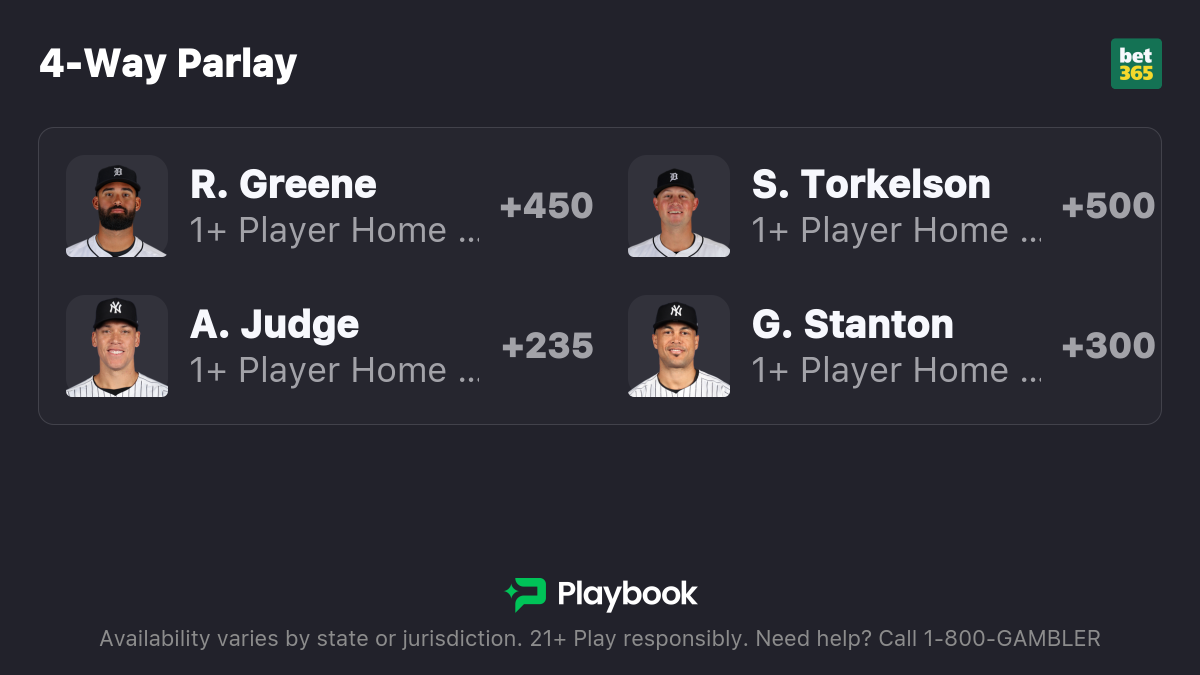Click the 4-Way Parlay heading
The image size is (1200, 675).
tap(168, 64)
